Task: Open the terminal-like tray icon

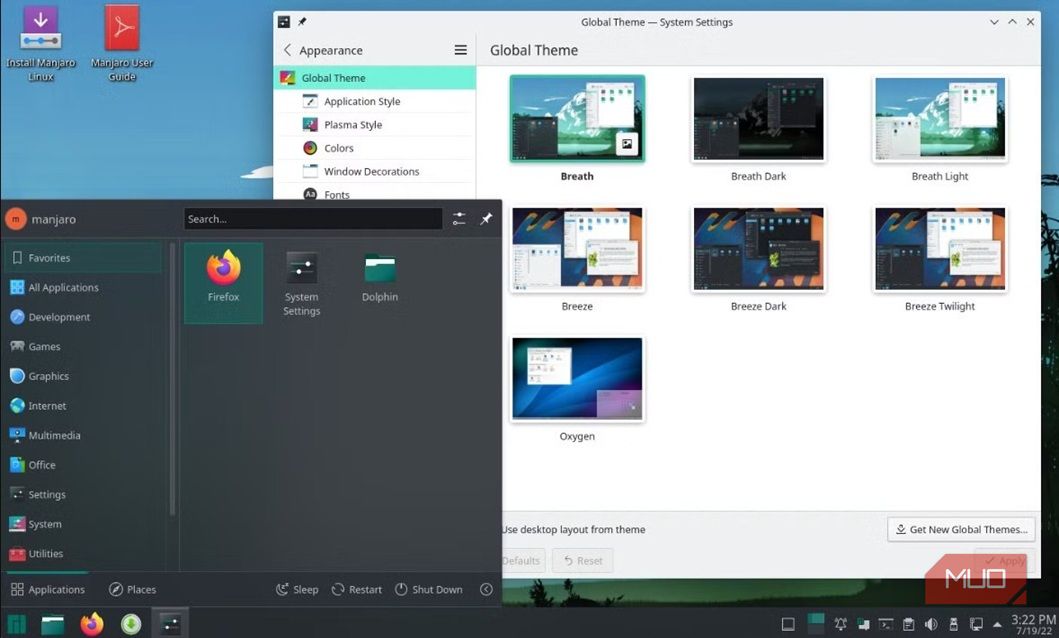Action: (885, 624)
